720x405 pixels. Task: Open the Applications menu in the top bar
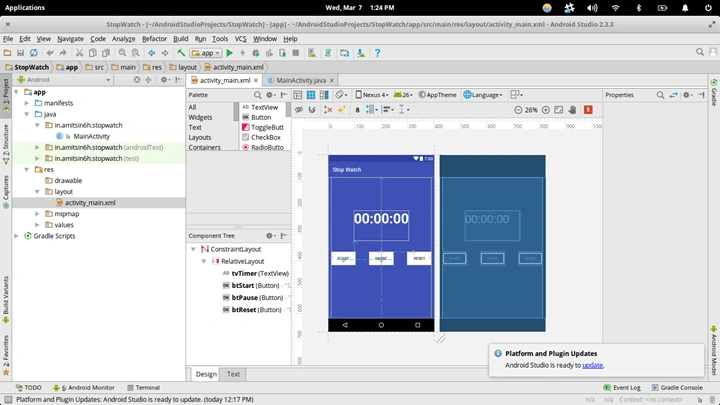click(x=25, y=8)
